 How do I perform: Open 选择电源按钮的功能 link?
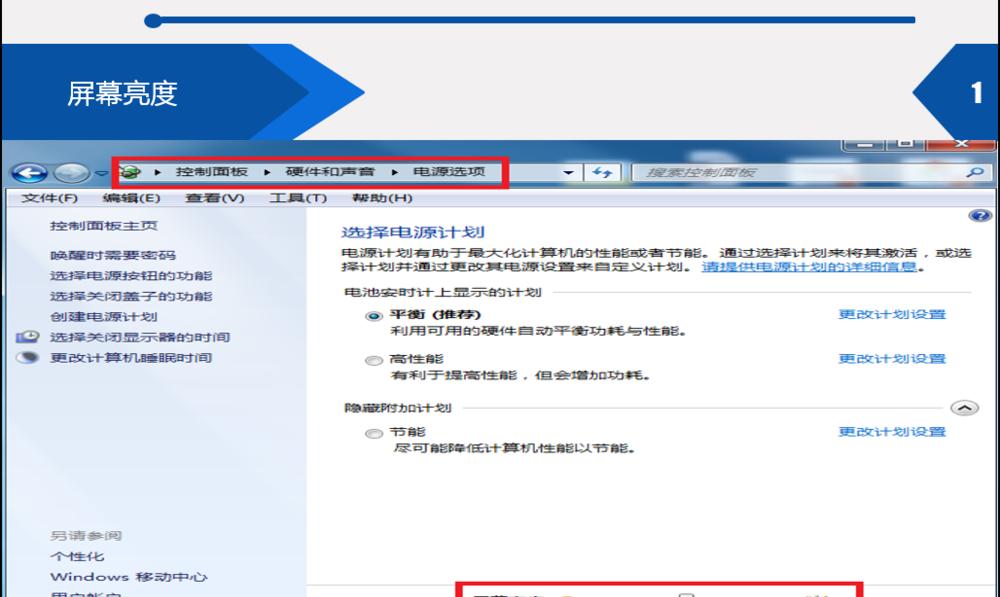pyautogui.click(x=131, y=276)
